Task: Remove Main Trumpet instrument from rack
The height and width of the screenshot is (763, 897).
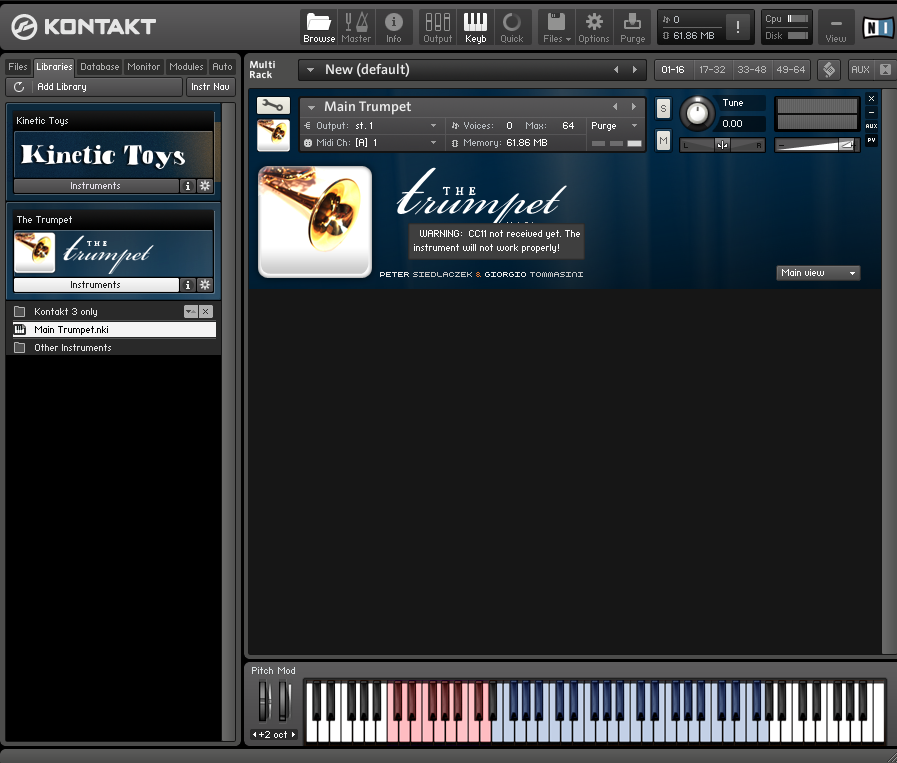Action: pos(871,99)
